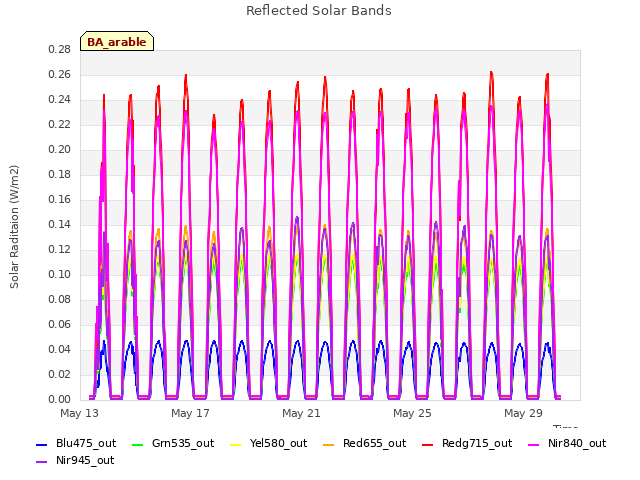Click the 0.00 y-axis tick label

point(60,400)
